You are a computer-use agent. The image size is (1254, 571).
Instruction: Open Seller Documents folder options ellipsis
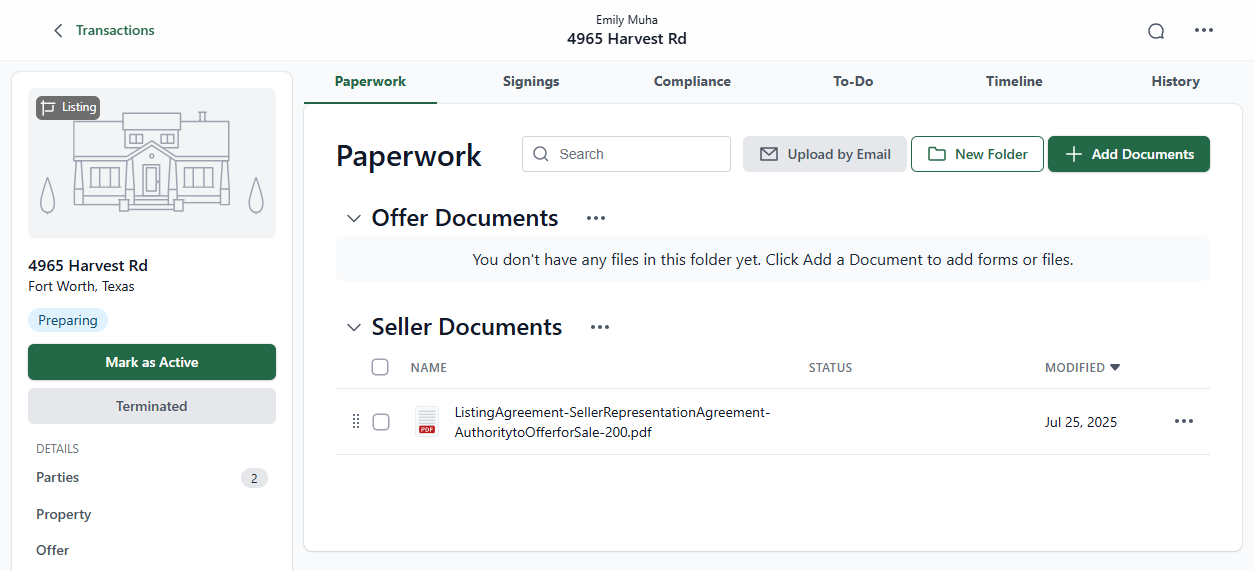point(600,327)
